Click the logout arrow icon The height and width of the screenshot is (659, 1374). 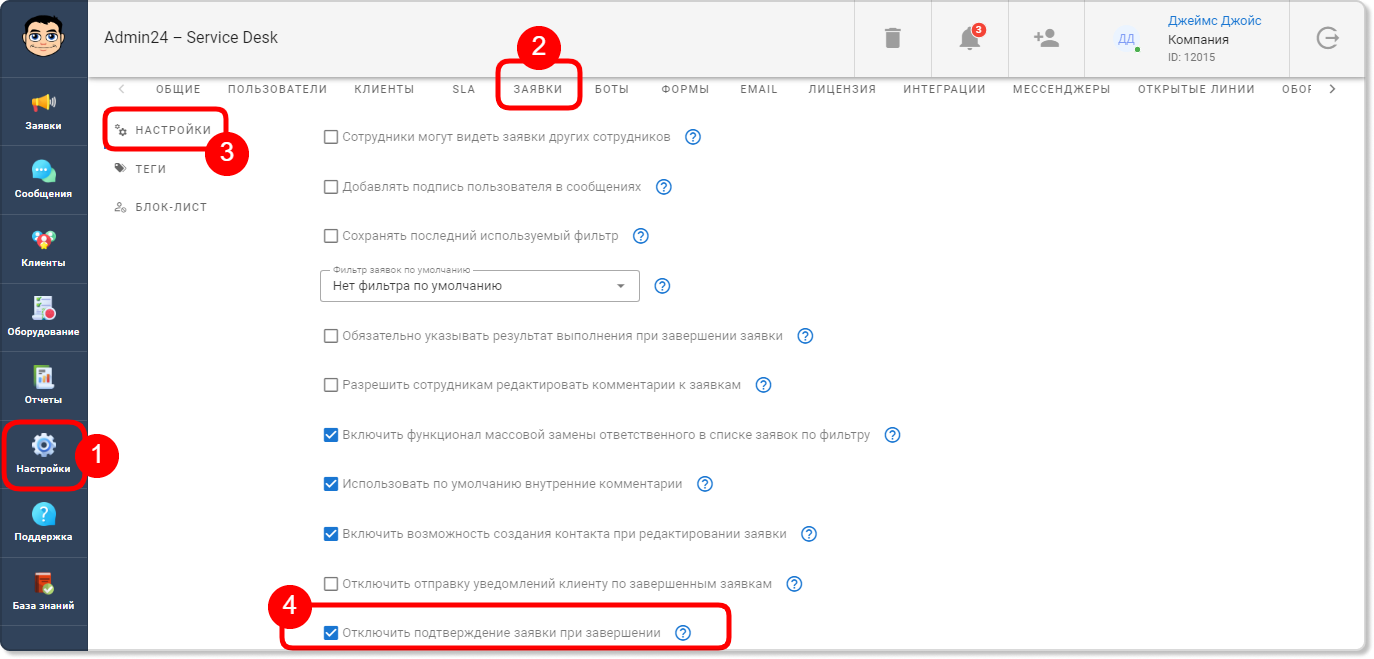(1327, 38)
